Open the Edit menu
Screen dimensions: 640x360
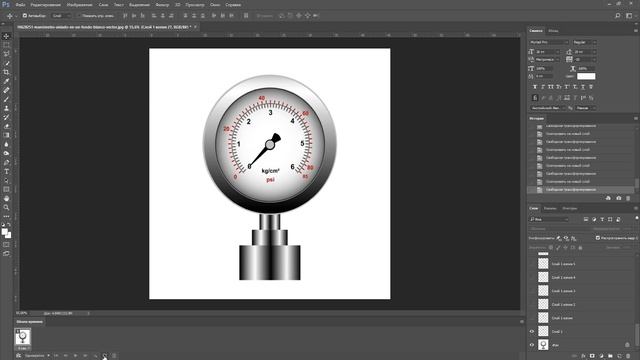click(x=45, y=5)
